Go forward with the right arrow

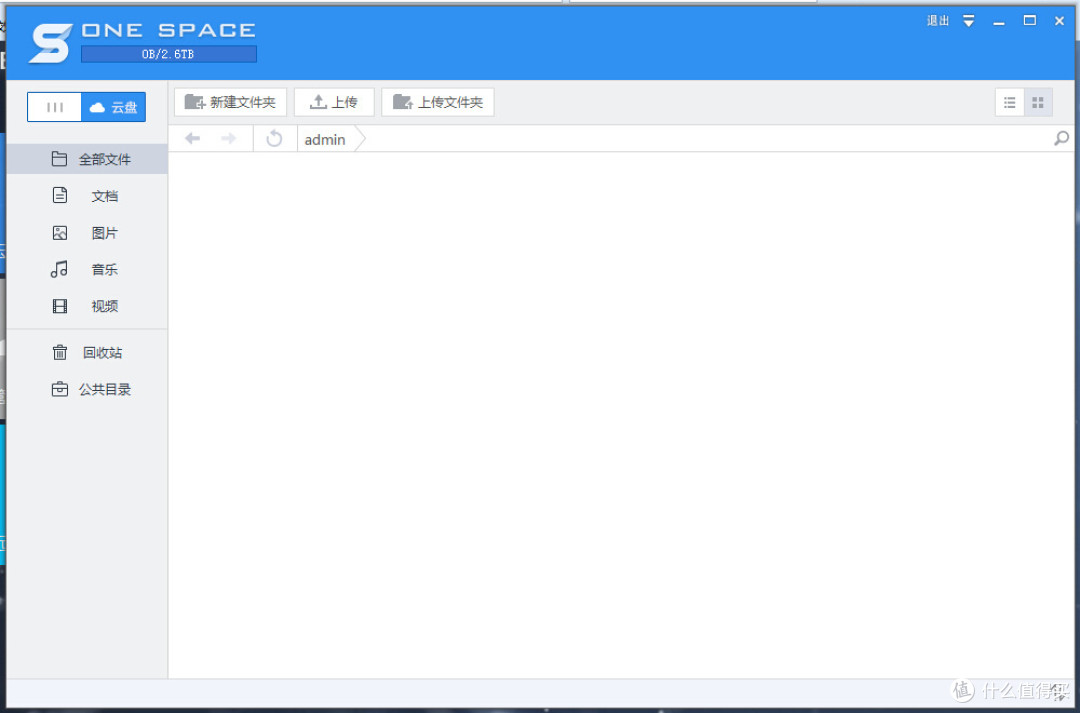[228, 138]
